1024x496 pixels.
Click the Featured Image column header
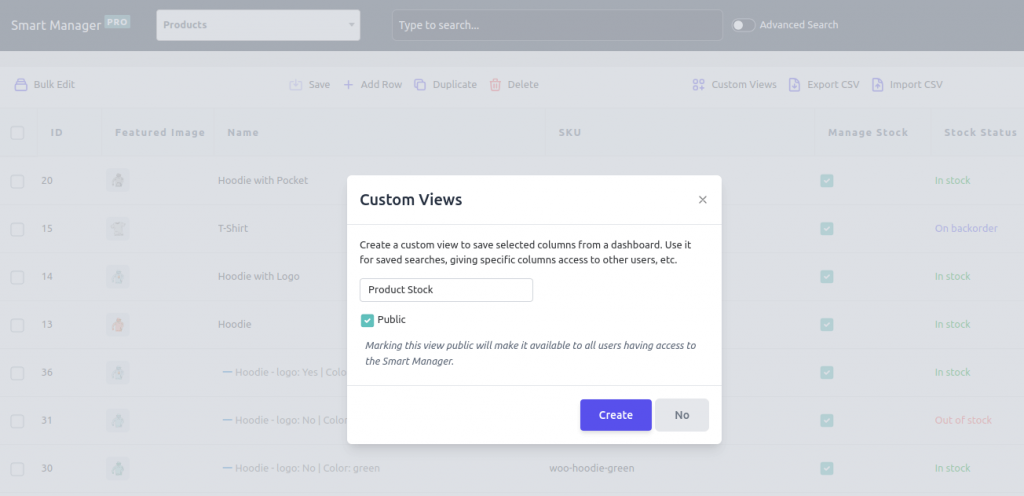click(160, 132)
